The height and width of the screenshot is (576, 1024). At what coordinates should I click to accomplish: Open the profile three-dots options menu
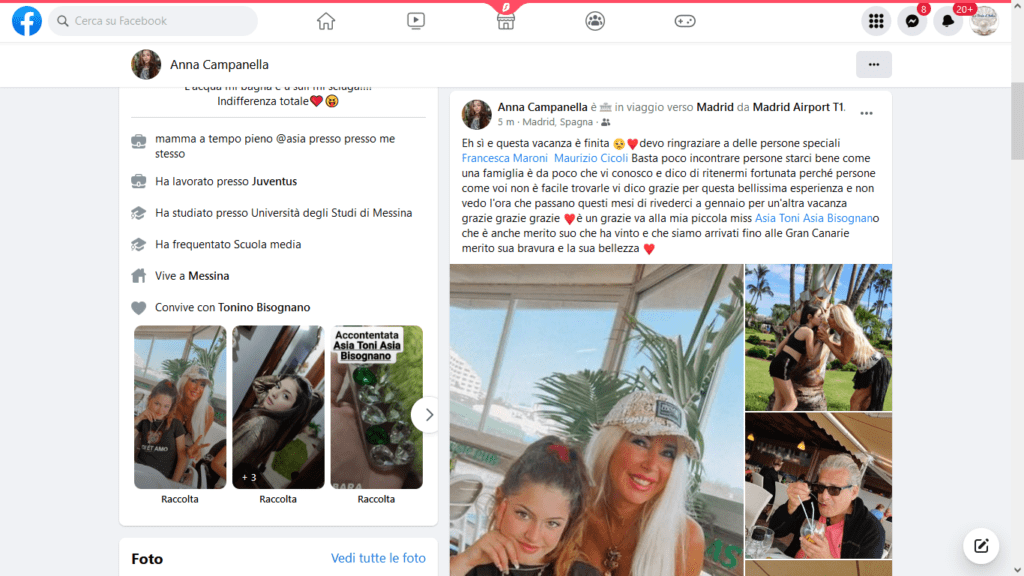tap(874, 65)
